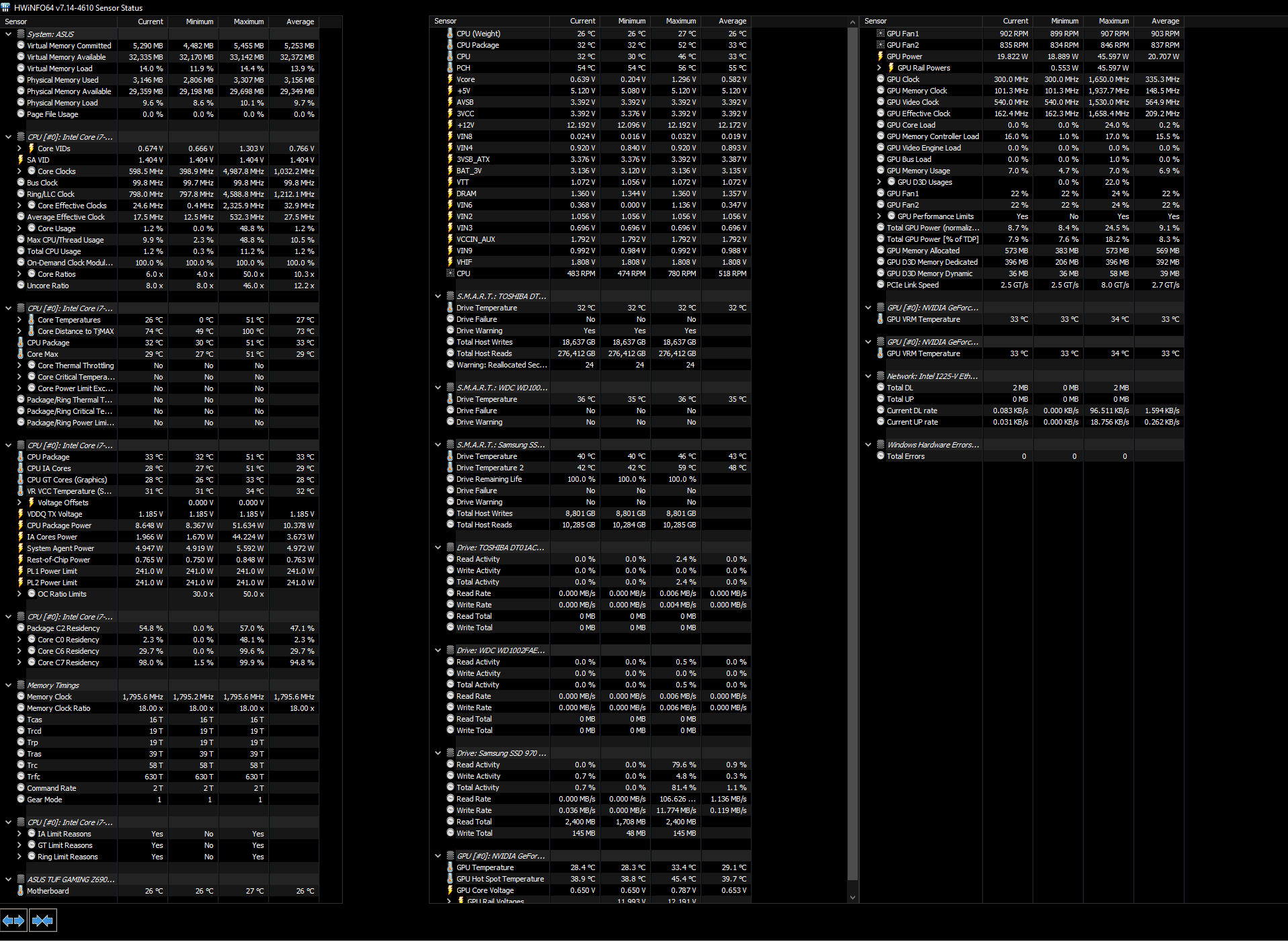Viewport: 1288px width, 942px height.
Task: Click lightning icon beside +12V
Action: point(450,125)
